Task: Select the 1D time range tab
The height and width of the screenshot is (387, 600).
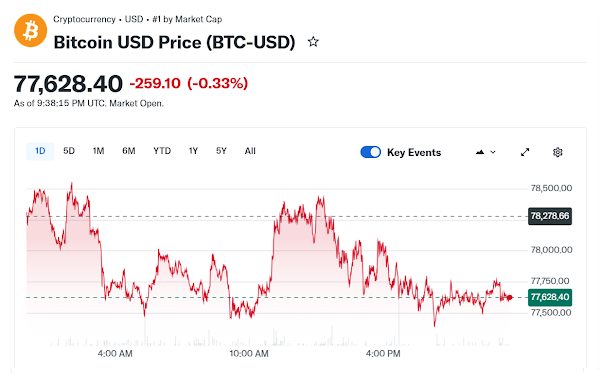Action: [x=40, y=151]
